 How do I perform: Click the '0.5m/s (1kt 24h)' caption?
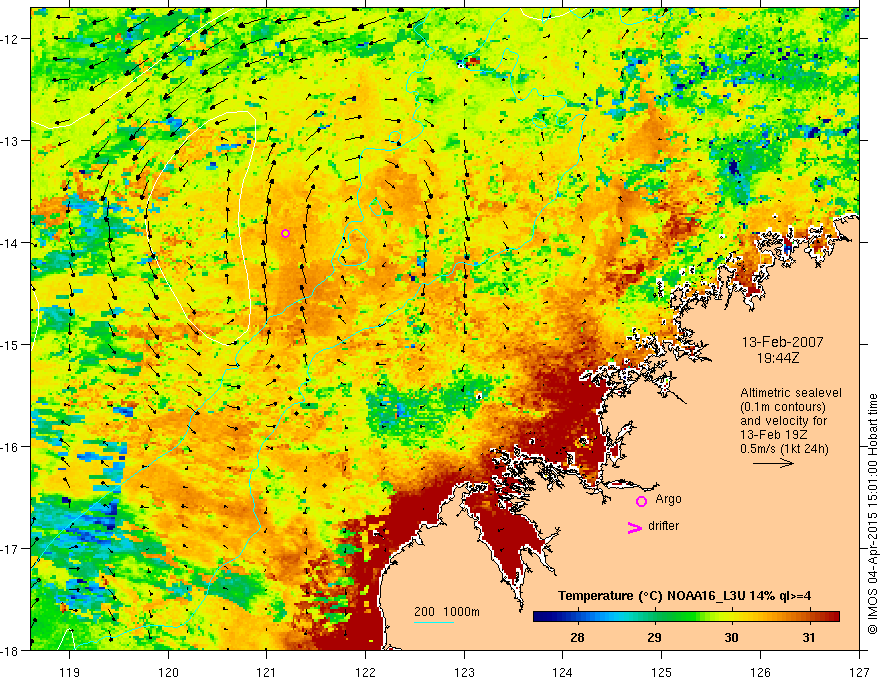tap(785, 449)
